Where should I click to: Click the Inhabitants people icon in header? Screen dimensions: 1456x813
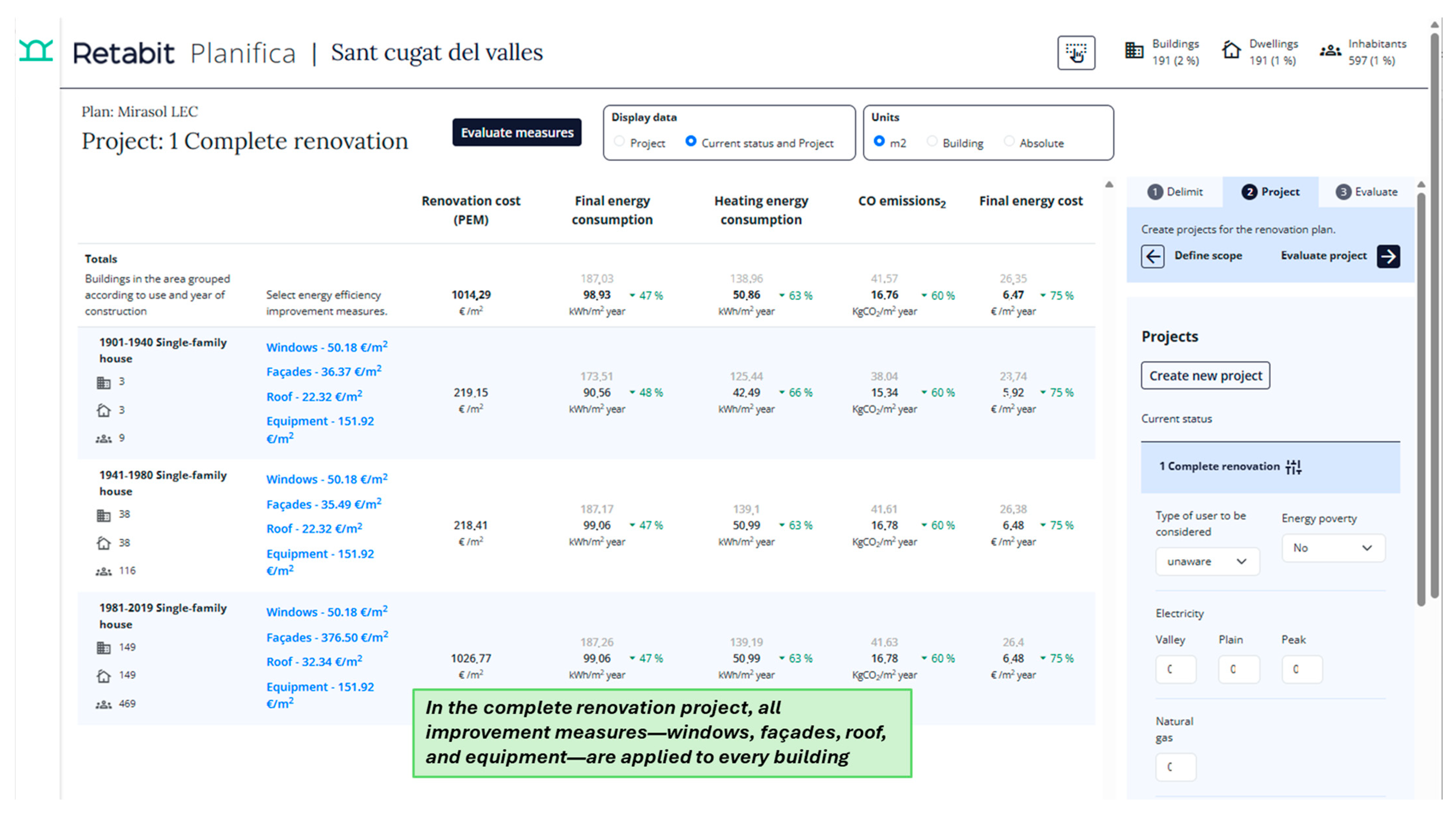coord(1330,51)
